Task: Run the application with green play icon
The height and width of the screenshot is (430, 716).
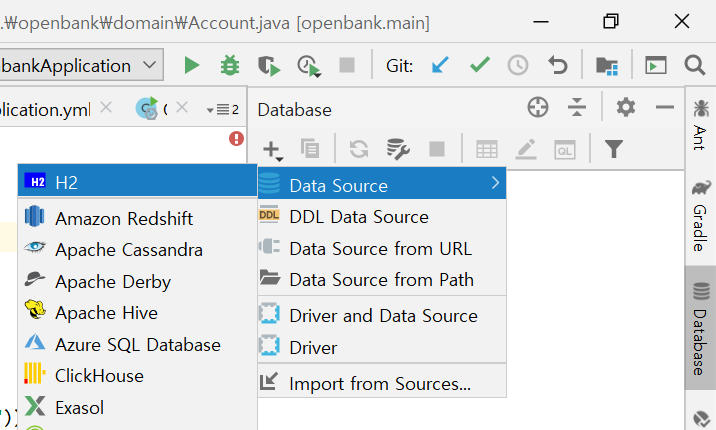Action: 192,65
